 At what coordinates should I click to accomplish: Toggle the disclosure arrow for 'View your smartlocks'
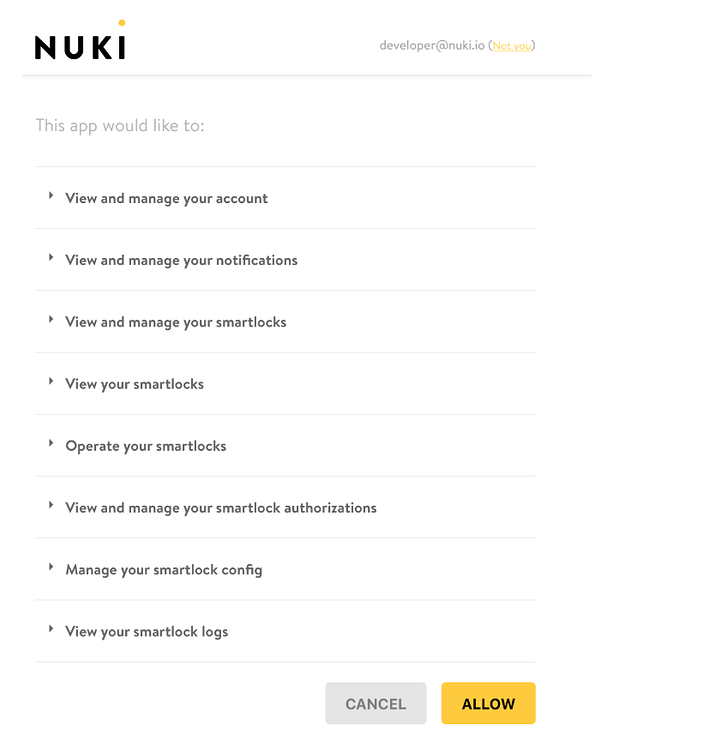coord(51,381)
